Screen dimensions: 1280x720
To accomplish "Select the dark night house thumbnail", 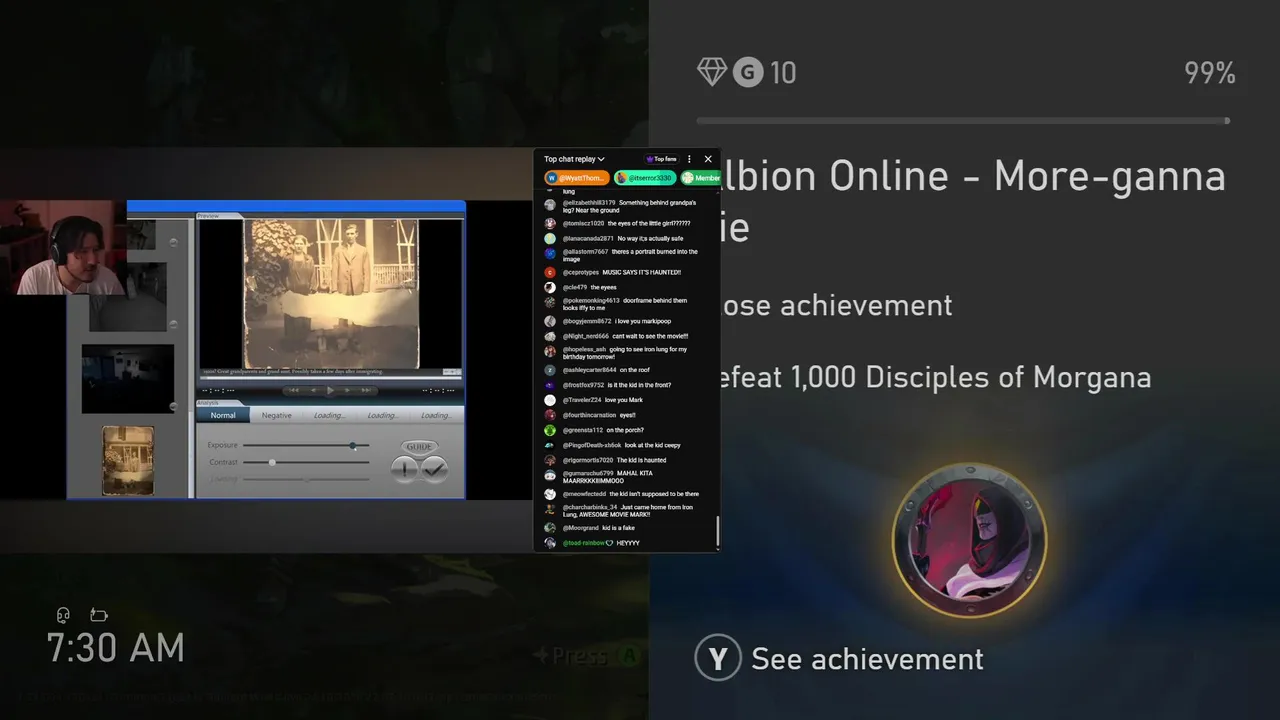I will point(128,379).
